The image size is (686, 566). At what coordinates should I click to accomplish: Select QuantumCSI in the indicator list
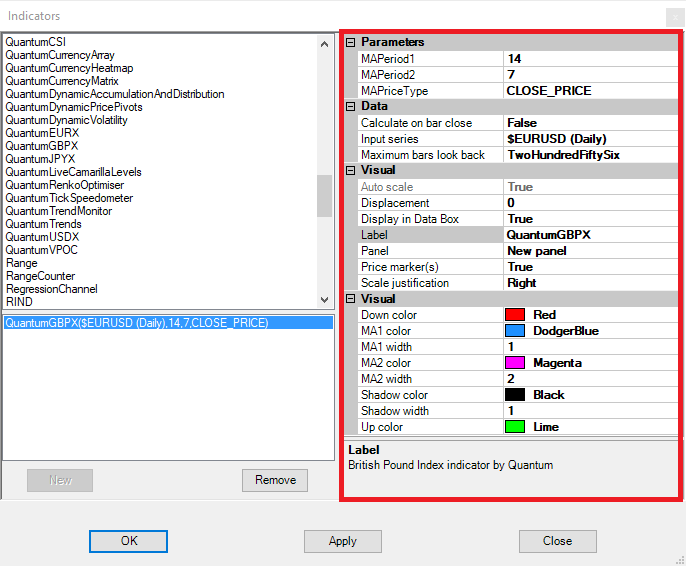35,42
